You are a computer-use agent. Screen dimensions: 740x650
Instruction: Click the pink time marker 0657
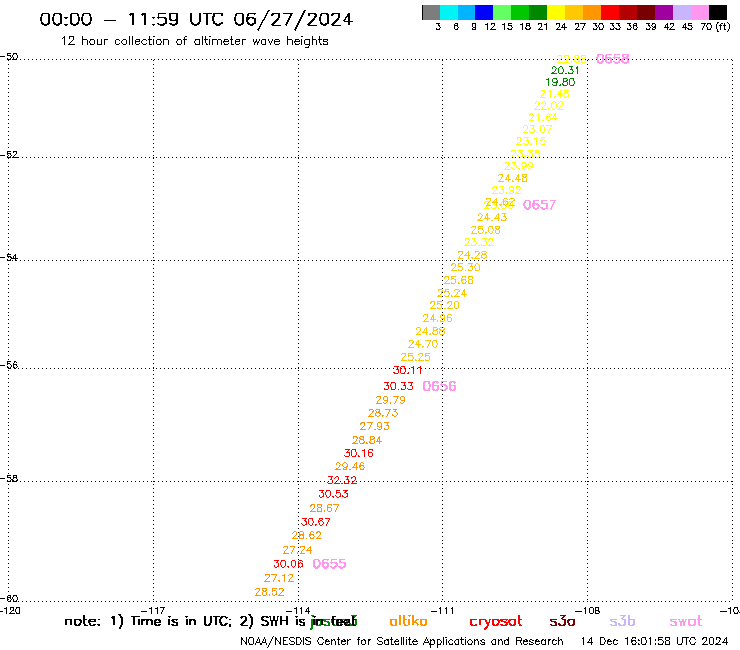point(539,205)
